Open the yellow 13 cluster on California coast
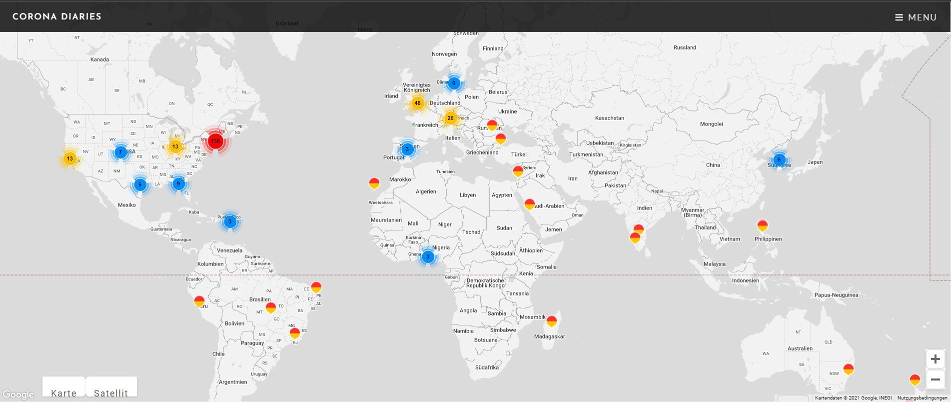 (x=69, y=159)
